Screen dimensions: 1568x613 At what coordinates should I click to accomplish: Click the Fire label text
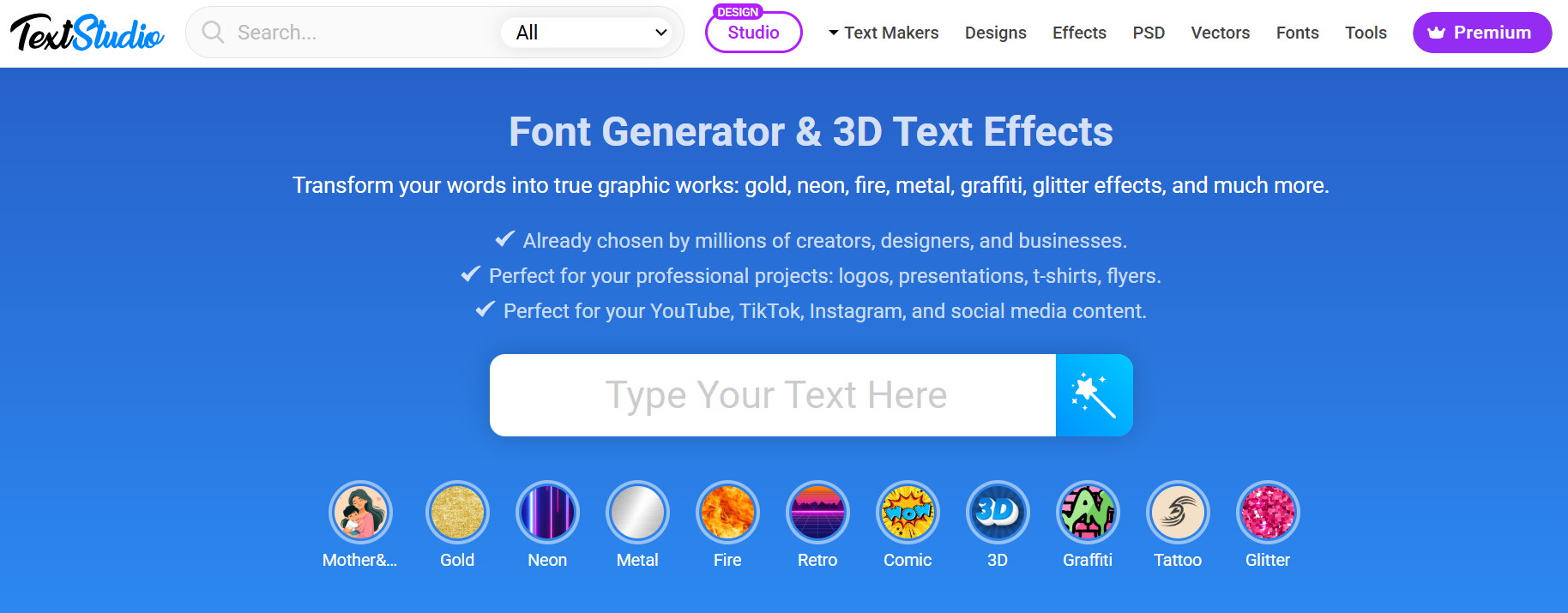pyautogui.click(x=727, y=560)
